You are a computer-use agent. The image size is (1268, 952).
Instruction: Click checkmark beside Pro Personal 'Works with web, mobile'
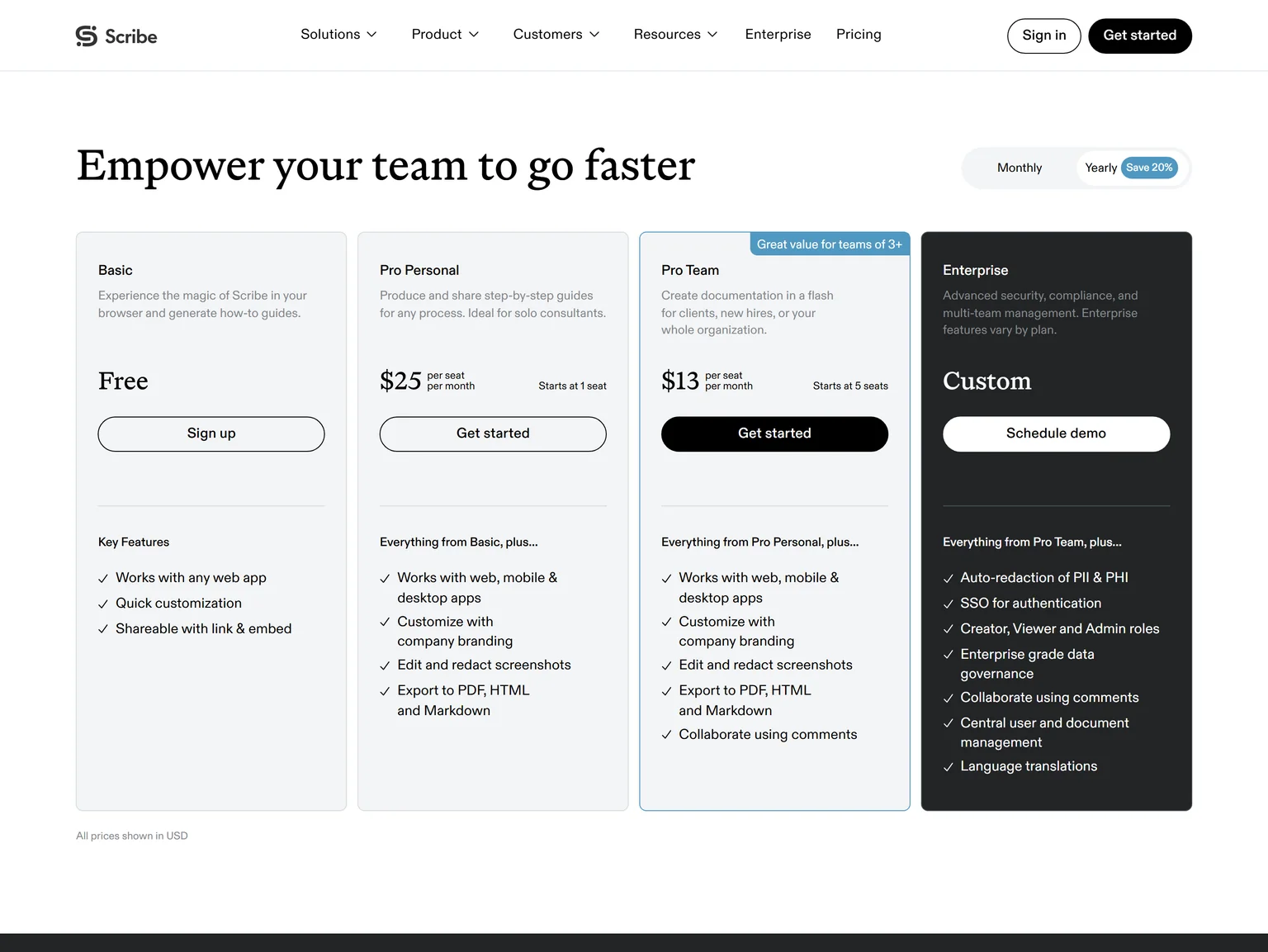click(x=385, y=579)
